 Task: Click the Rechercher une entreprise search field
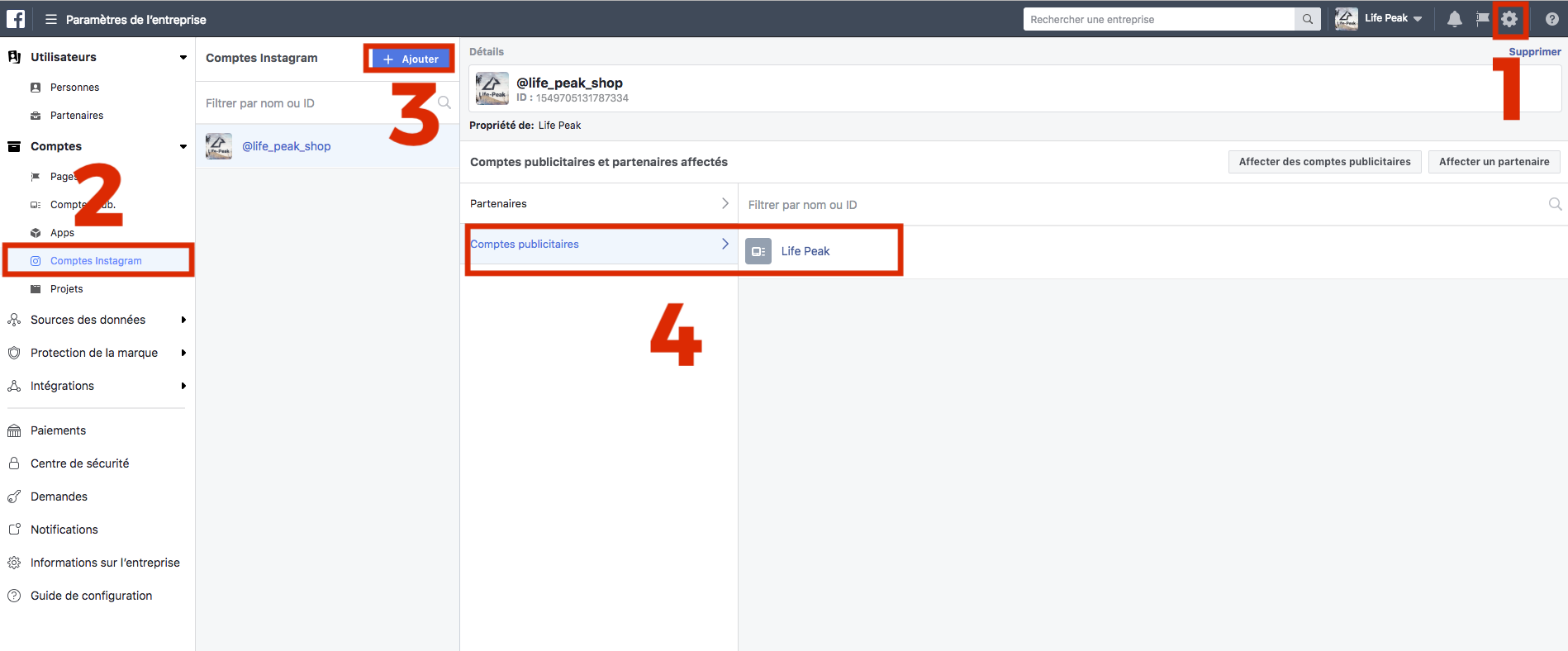(x=1159, y=19)
